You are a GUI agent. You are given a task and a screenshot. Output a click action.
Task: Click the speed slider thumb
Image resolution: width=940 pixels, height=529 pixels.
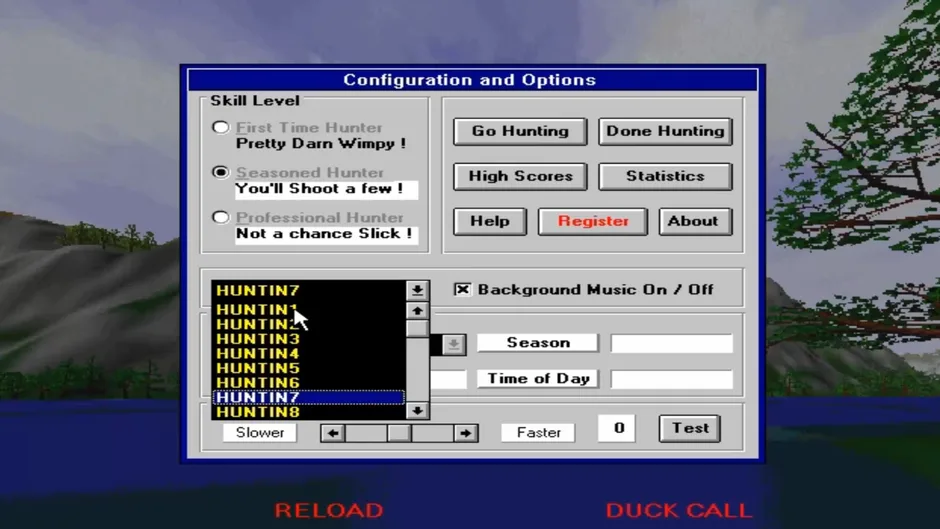pyautogui.click(x=399, y=432)
